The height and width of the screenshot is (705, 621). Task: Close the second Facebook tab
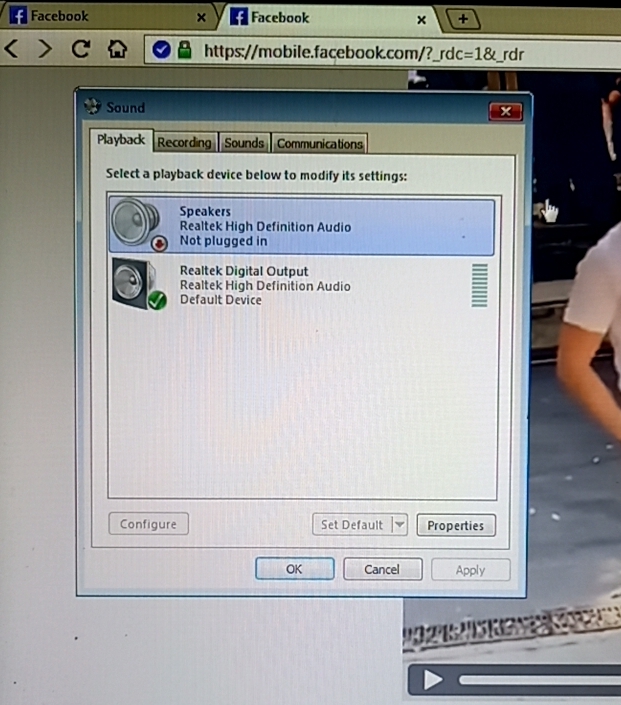421,20
